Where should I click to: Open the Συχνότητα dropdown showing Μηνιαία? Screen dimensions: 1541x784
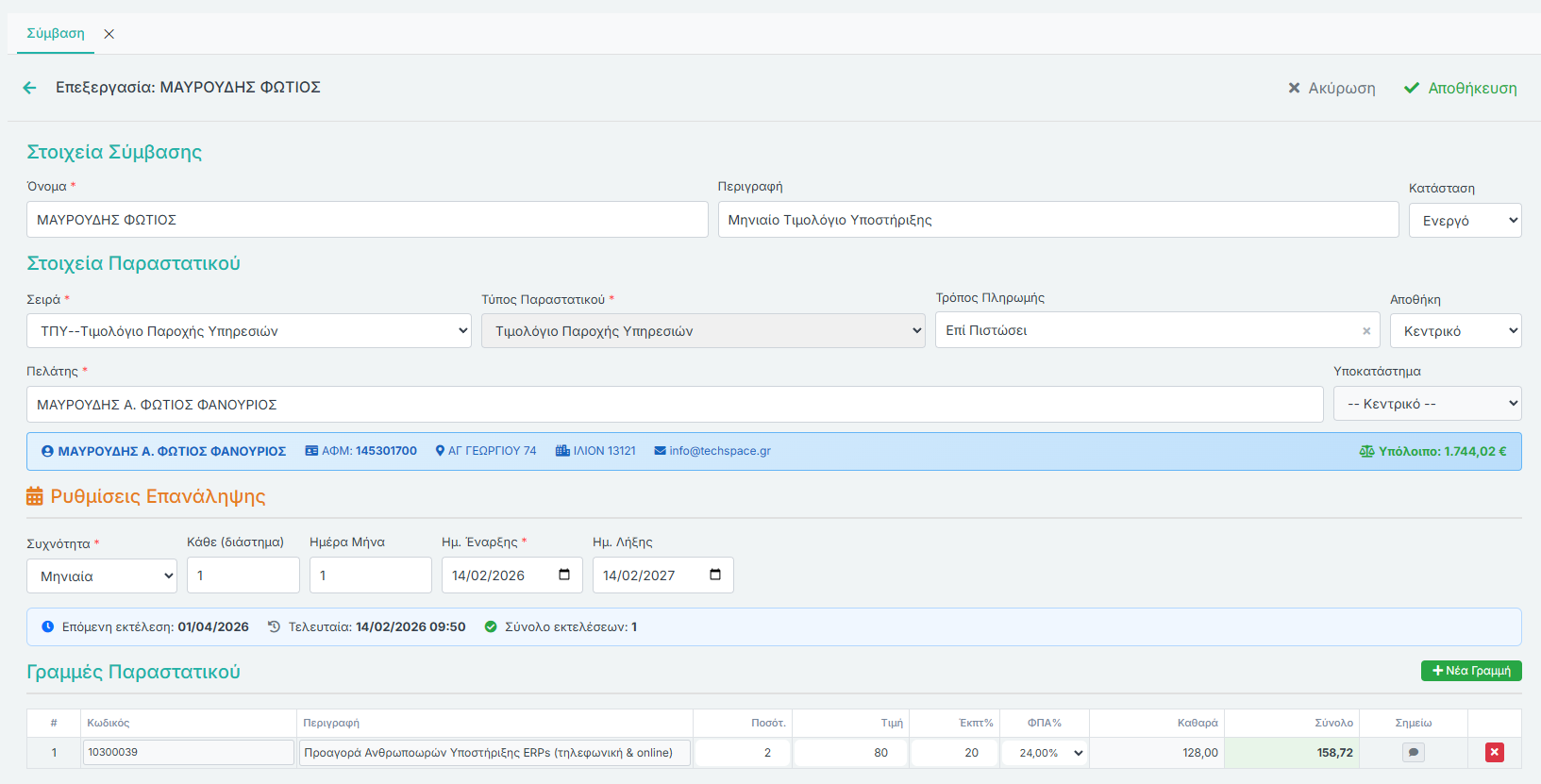tap(102, 576)
